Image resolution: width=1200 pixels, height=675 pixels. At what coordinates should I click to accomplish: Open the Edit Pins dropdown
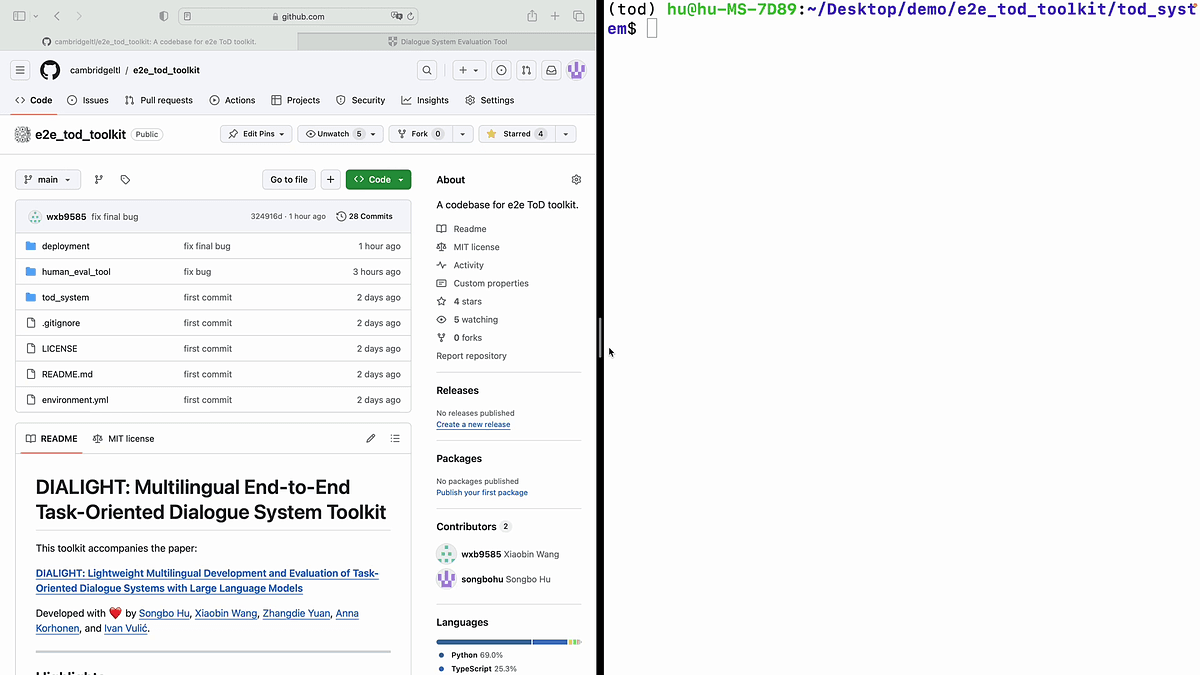256,134
